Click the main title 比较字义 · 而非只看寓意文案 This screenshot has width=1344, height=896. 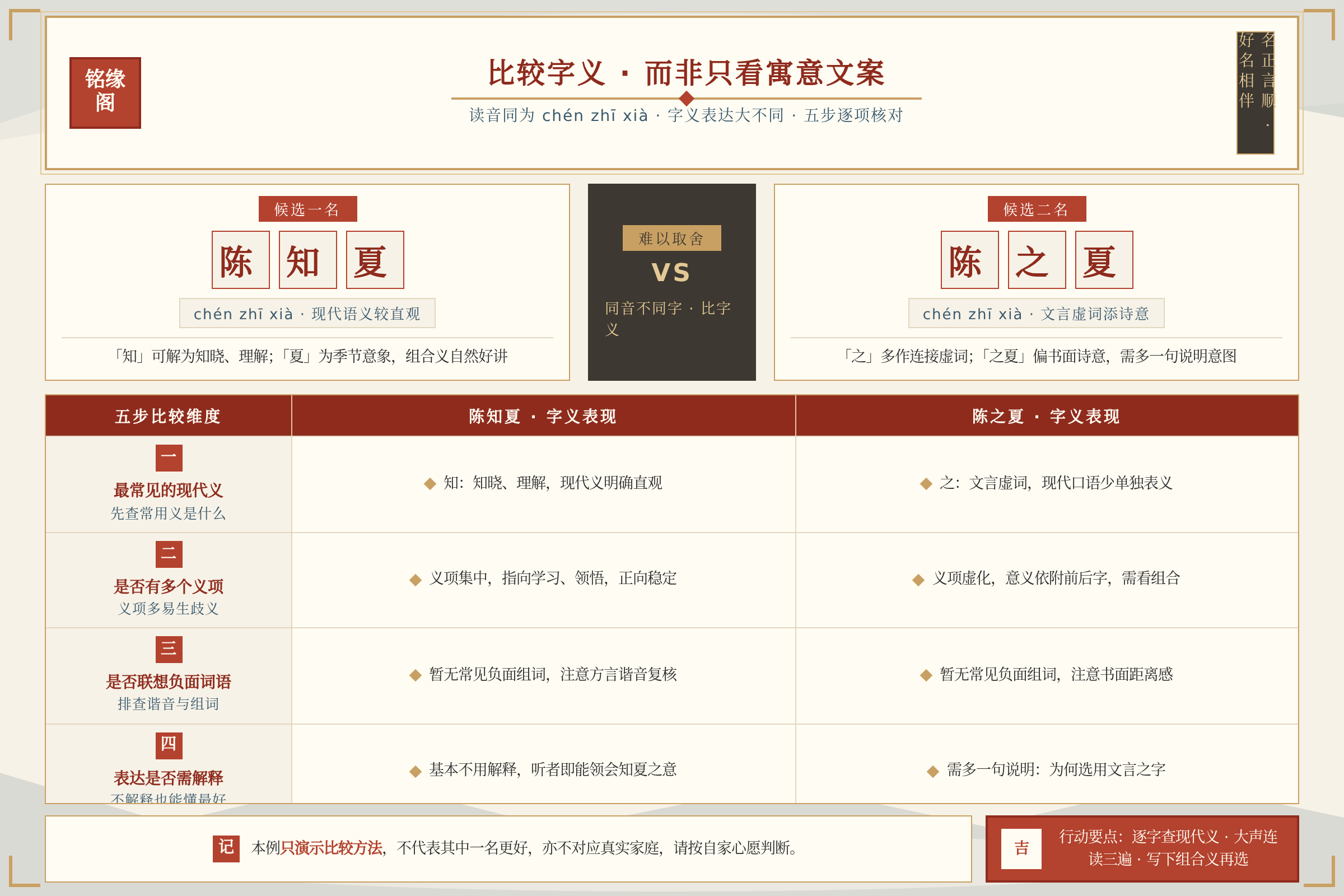(687, 73)
